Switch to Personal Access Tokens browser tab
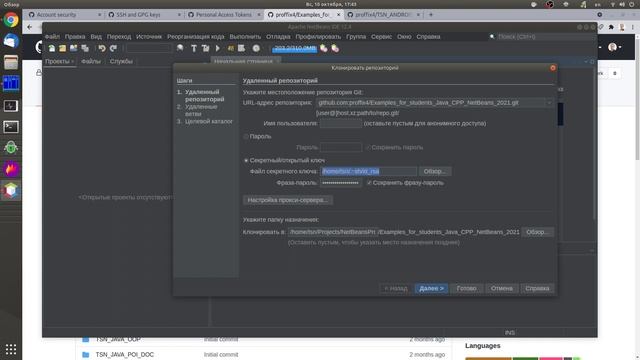640x360 pixels. click(224, 15)
